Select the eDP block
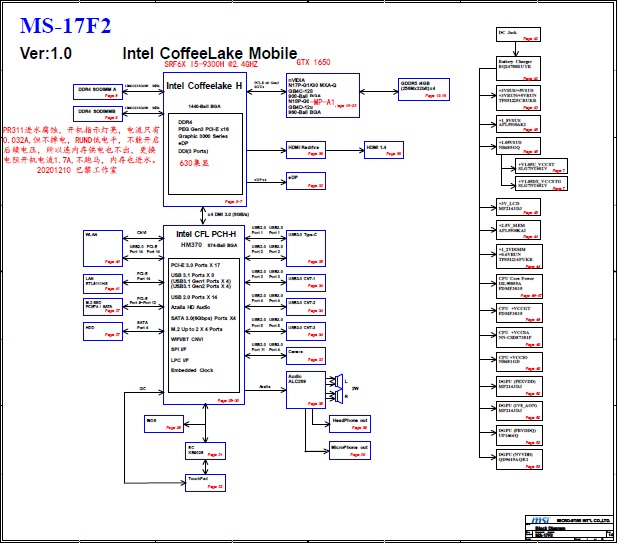Image resolution: width=628 pixels, height=555 pixels. tap(306, 181)
